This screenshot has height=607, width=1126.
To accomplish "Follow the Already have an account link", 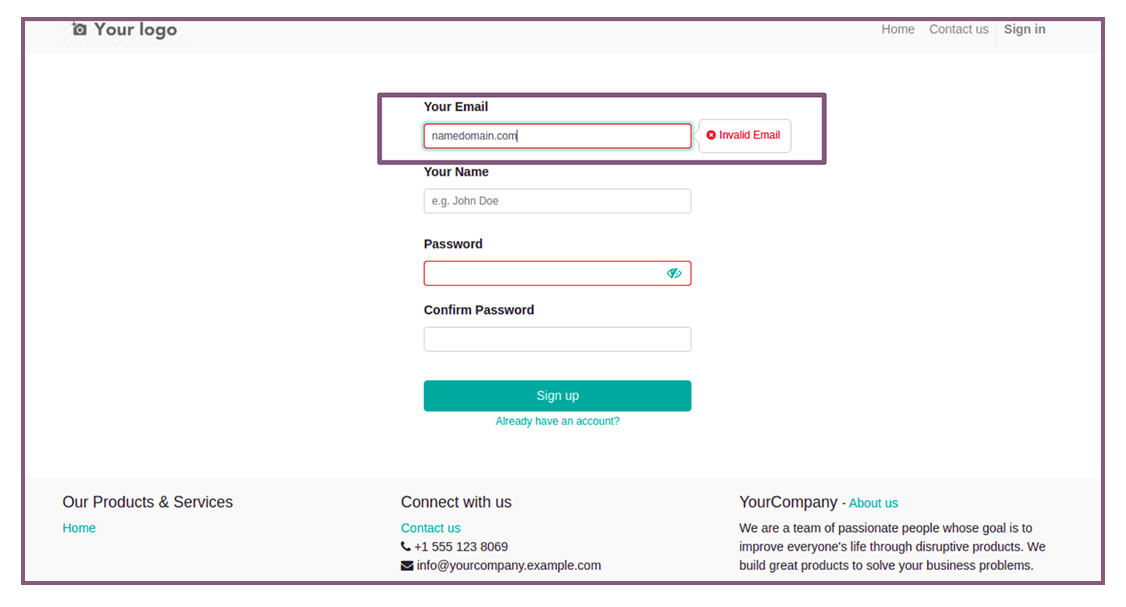I will tap(557, 421).
